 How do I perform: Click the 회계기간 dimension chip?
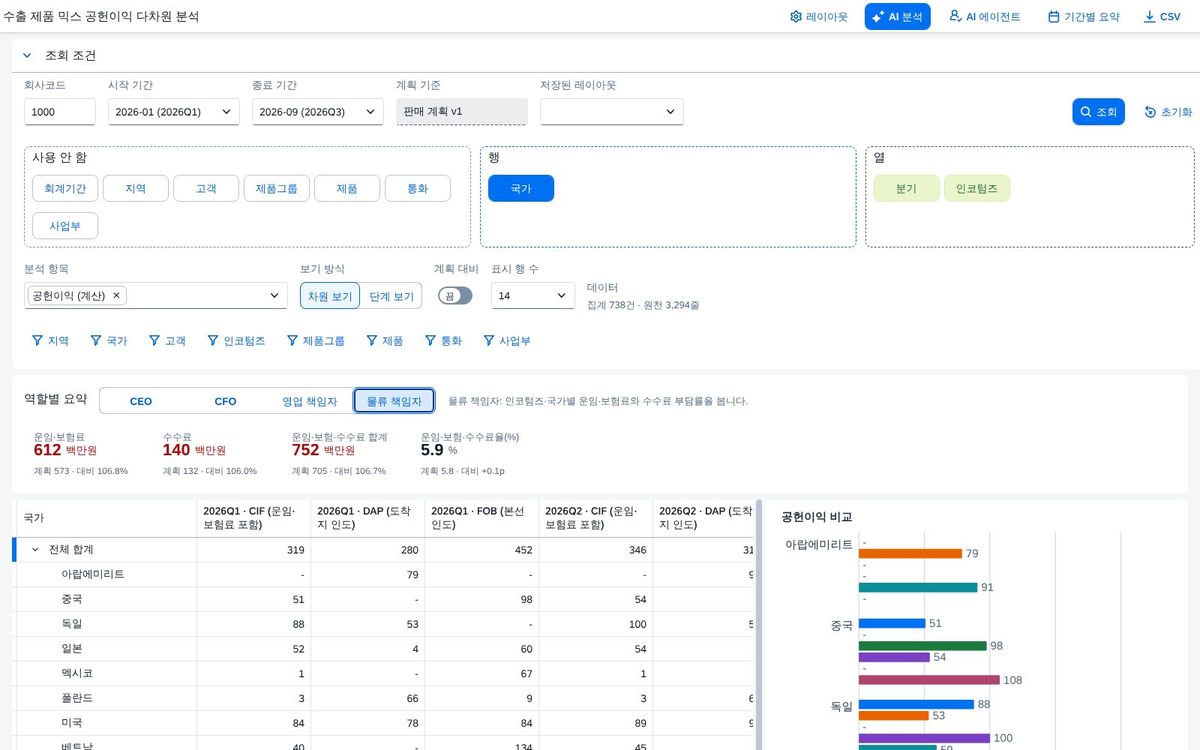[x=65, y=188]
